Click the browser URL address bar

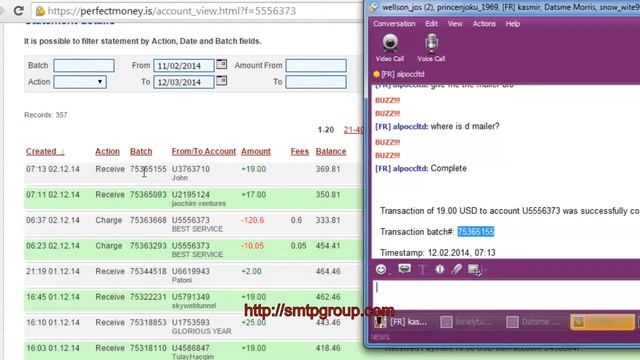click(x=196, y=11)
